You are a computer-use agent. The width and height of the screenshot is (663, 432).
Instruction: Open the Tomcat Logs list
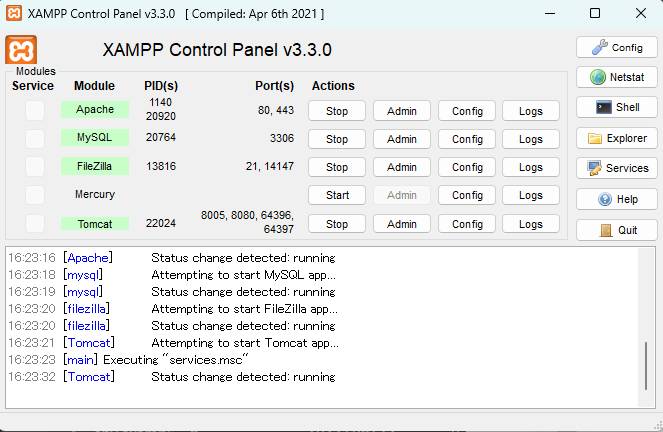(531, 224)
